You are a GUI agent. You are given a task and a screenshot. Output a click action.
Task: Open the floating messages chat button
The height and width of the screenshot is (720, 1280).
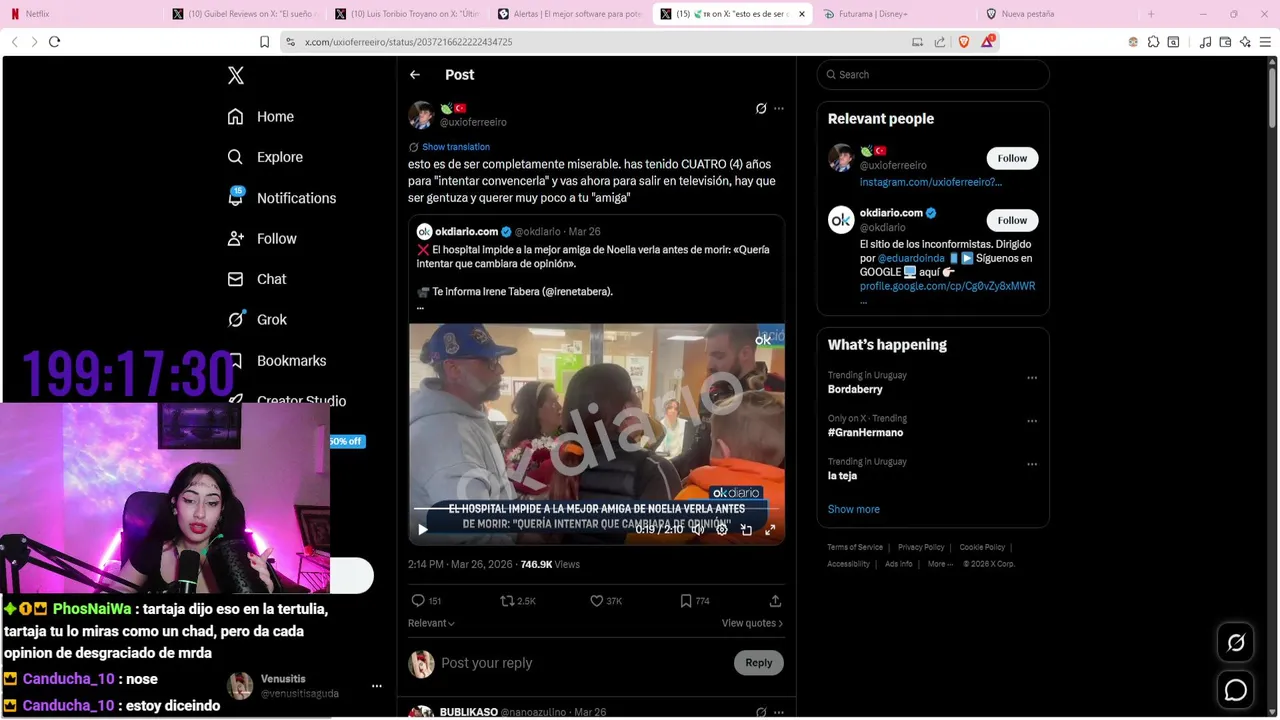pyautogui.click(x=1236, y=690)
